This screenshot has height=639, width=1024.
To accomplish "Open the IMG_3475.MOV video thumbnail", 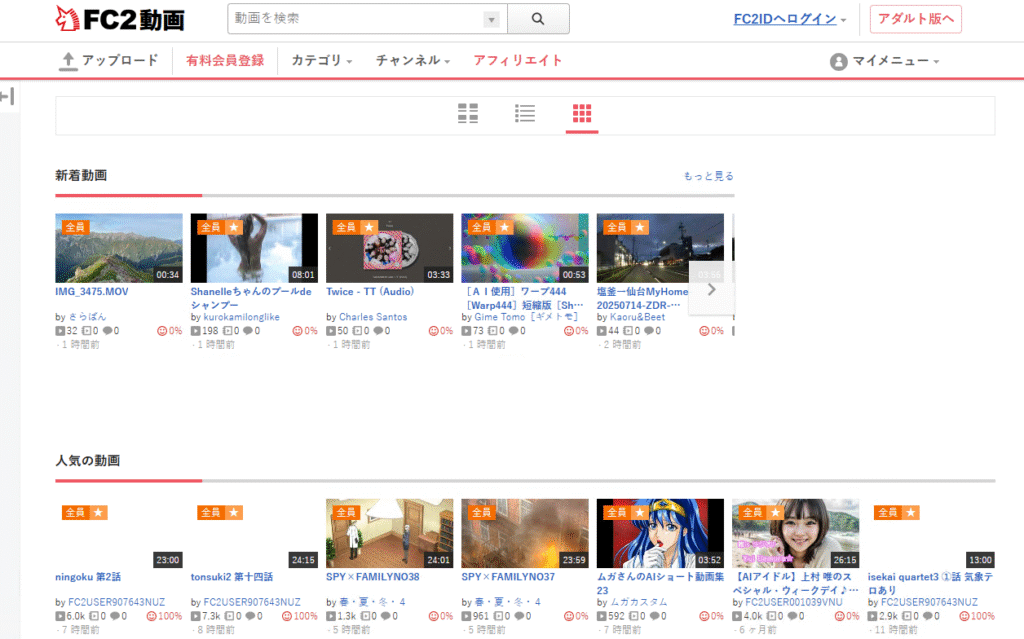I will 119,248.
